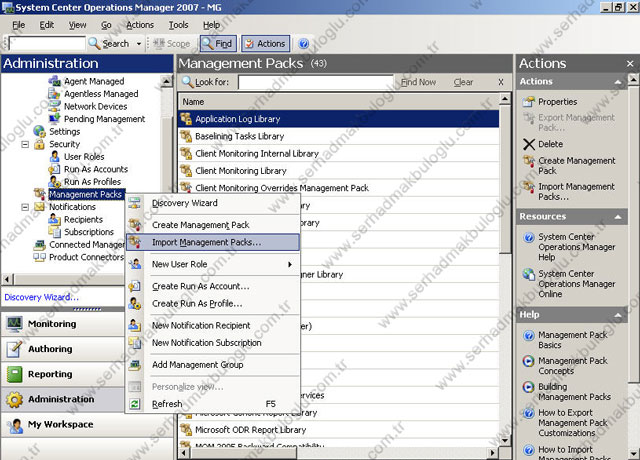Screen dimensions: 640x460
Task: Click the Clear button
Action: [463, 82]
